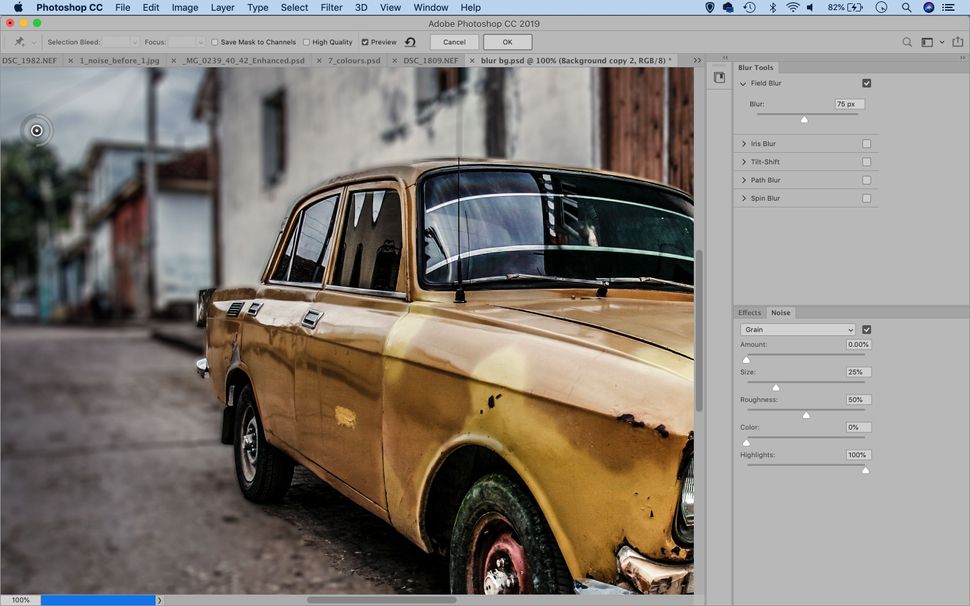Click OK to apply the blur
This screenshot has width=970, height=606.
point(507,42)
